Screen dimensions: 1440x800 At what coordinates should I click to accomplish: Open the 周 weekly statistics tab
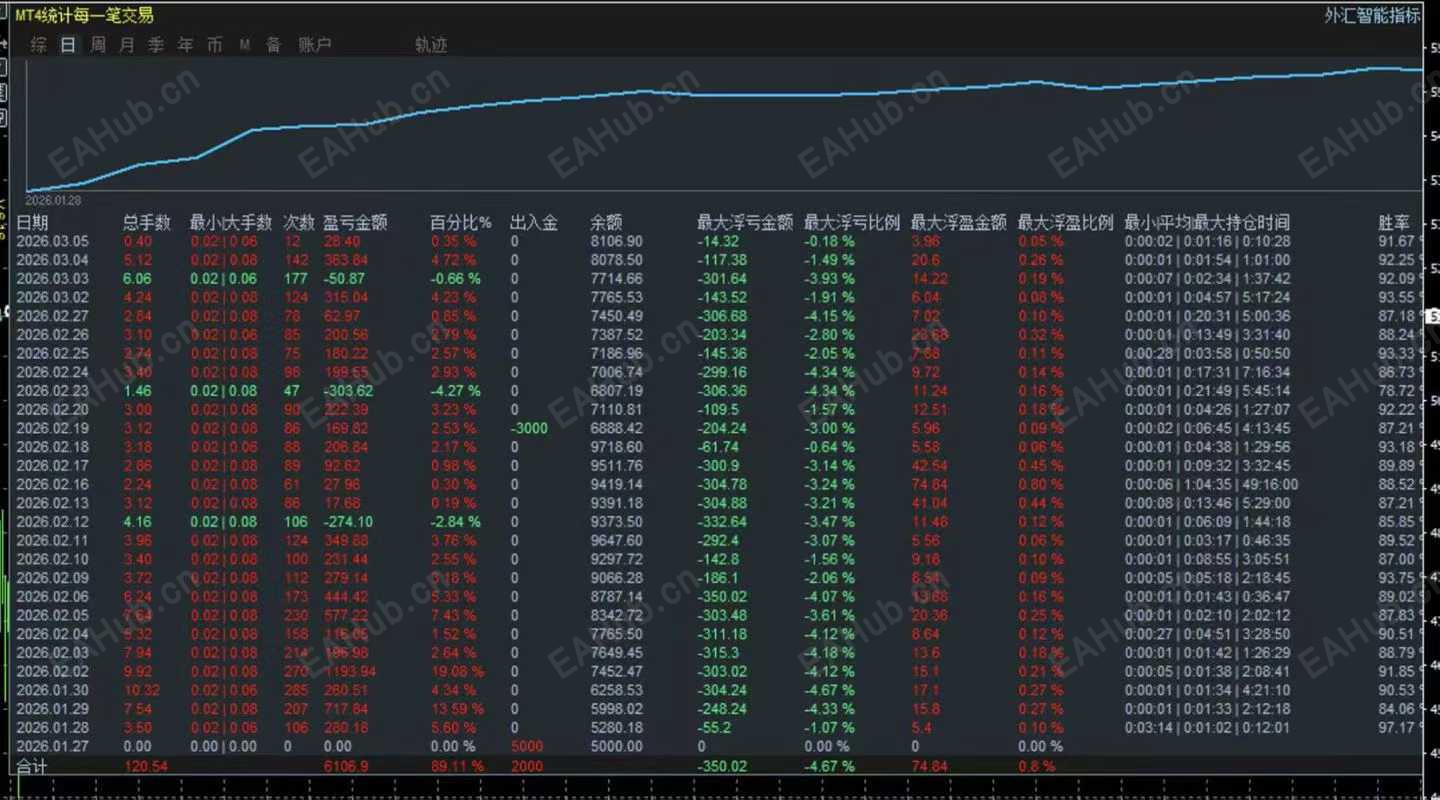click(x=97, y=44)
